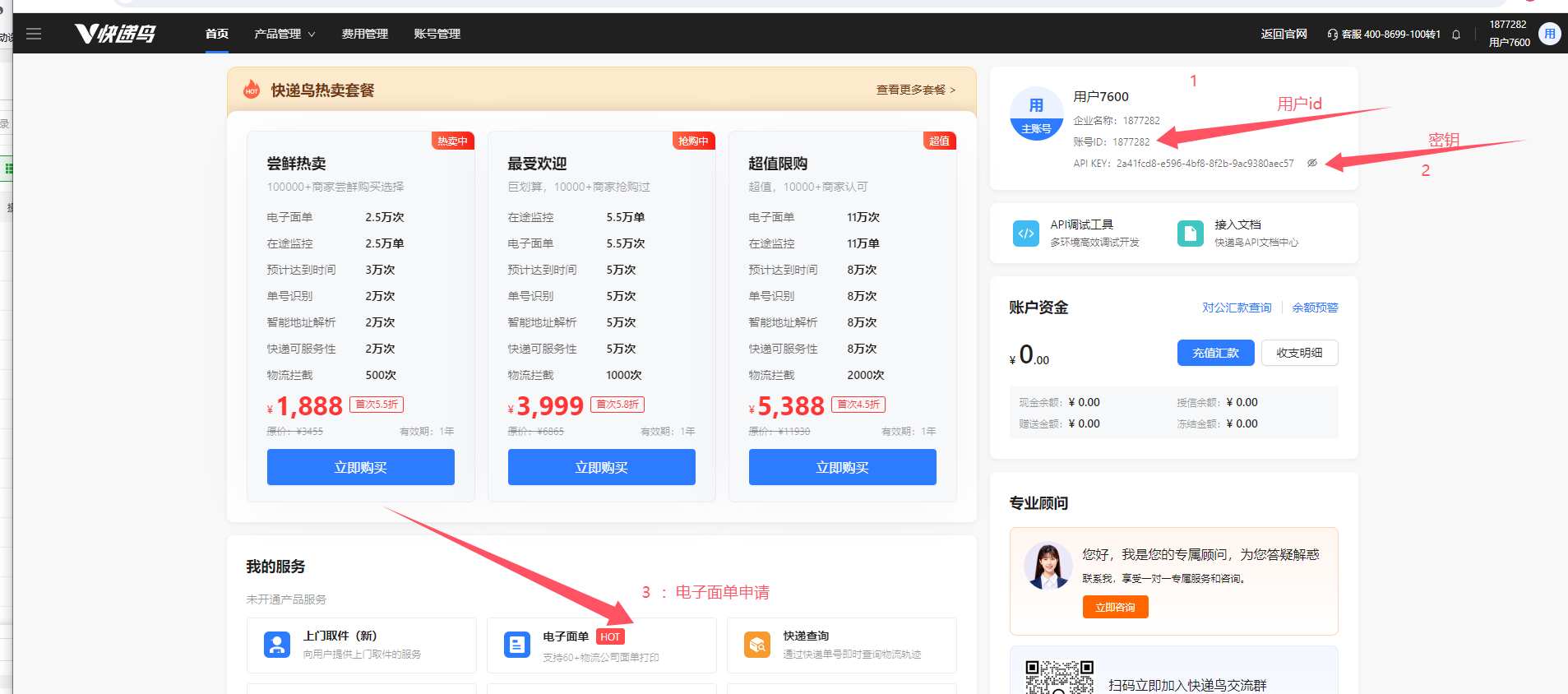Click the 首次5.8折 discount tag
Viewport: 1568px width, 694px height.
coord(617,405)
